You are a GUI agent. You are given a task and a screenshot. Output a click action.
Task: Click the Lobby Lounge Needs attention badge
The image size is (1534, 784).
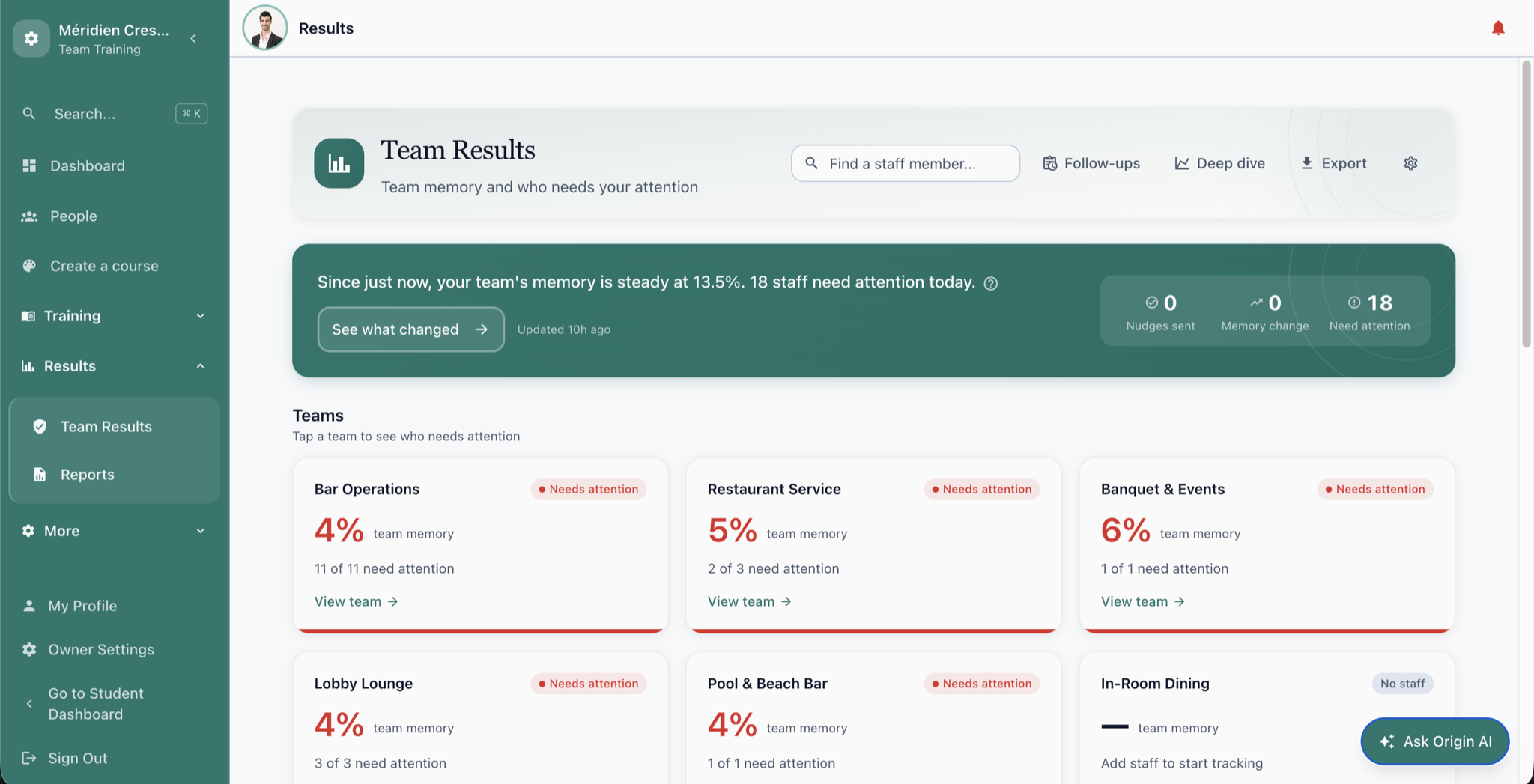click(x=589, y=684)
